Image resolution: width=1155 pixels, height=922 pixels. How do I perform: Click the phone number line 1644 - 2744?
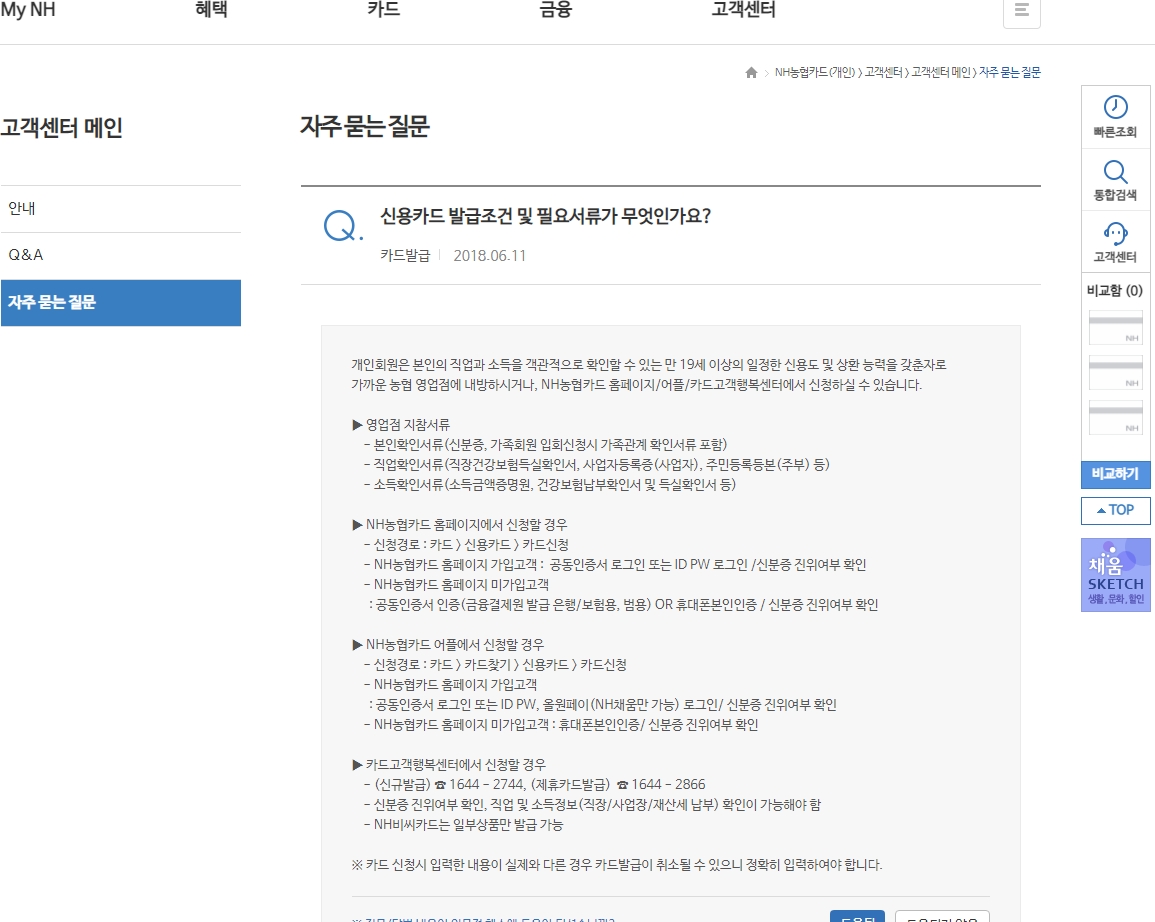pyautogui.click(x=534, y=785)
